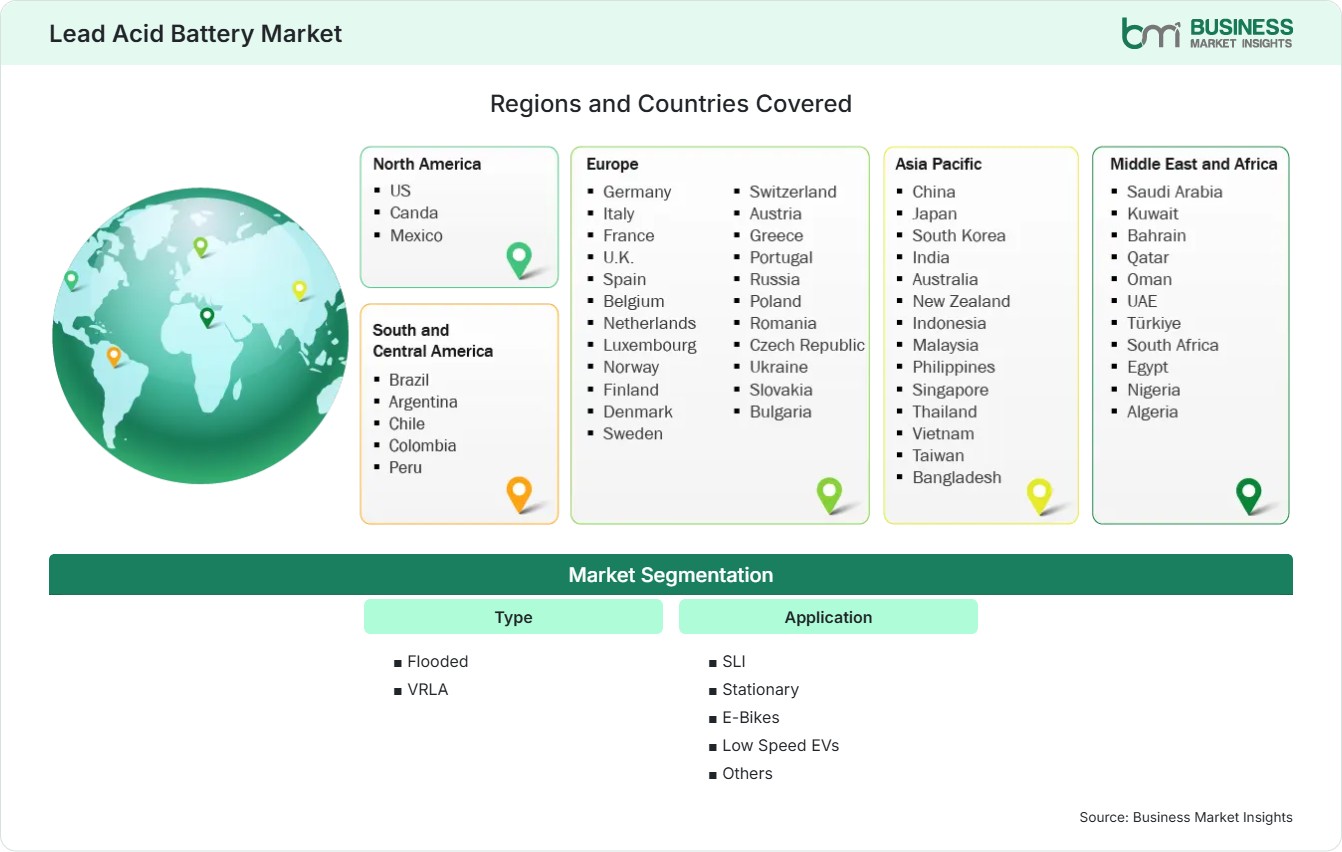The image size is (1342, 852).
Task: Click the dark green pin in Middle East and Africa card
Action: click(x=1248, y=495)
